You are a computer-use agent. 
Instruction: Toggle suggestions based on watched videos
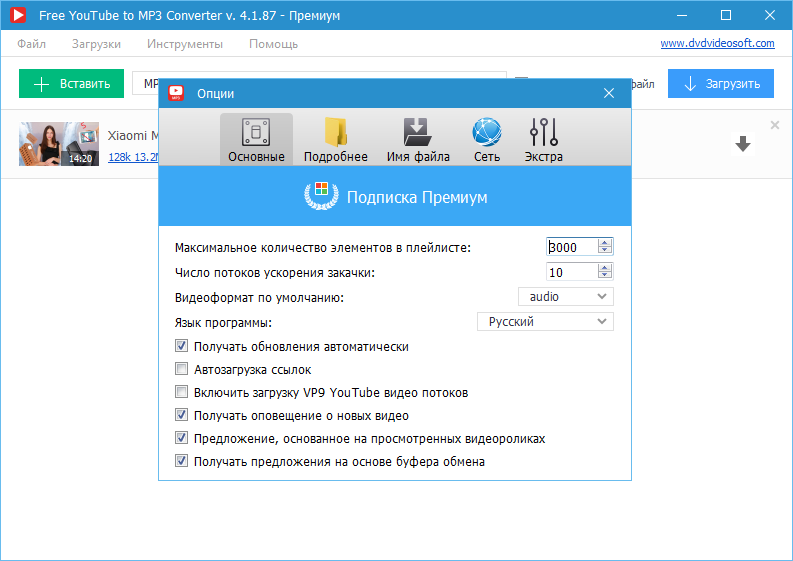(181, 438)
